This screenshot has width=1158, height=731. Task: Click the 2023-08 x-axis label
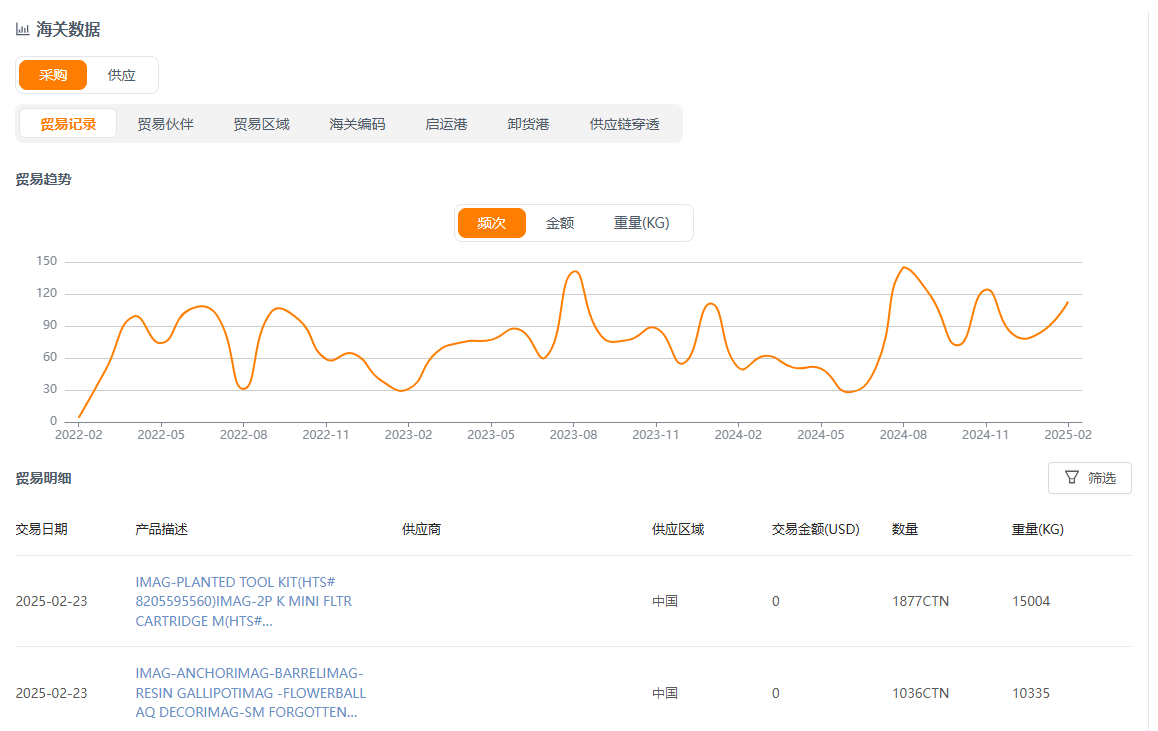tap(573, 435)
